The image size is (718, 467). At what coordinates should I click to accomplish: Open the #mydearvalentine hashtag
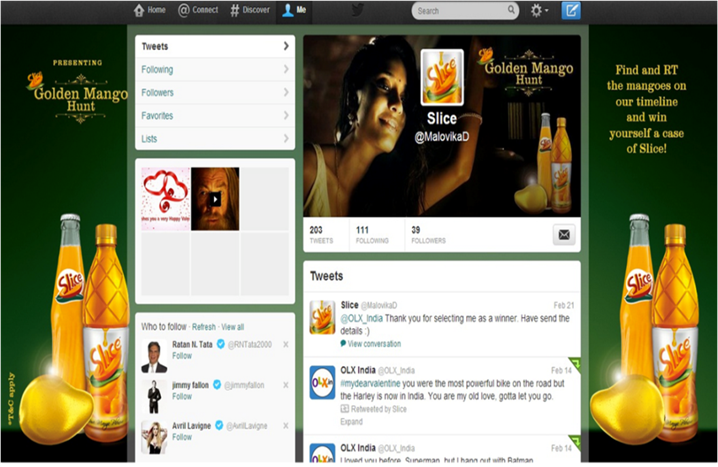370,384
